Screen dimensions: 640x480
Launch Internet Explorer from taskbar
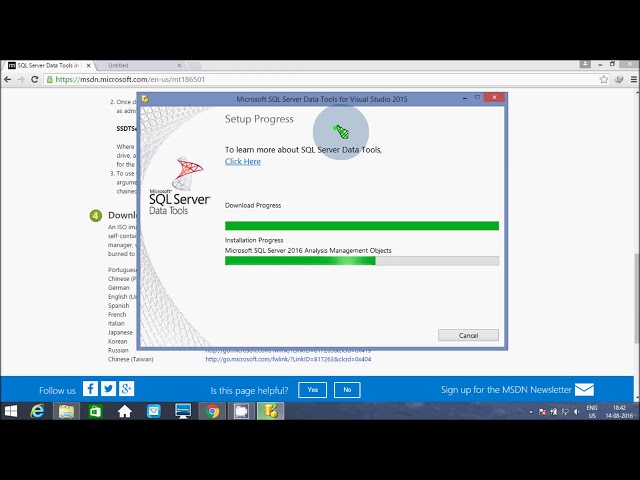click(37, 411)
